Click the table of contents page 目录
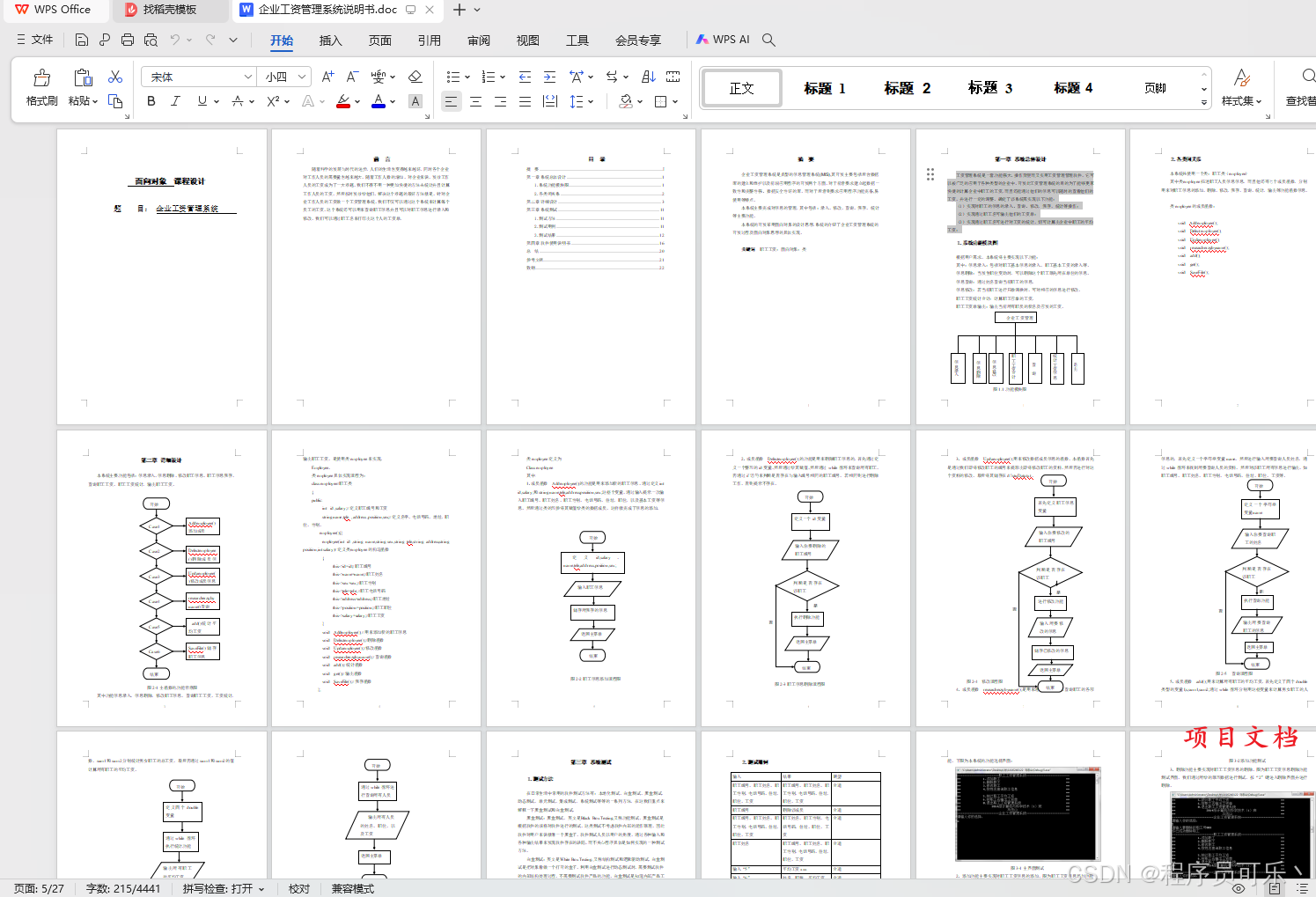The image size is (1316, 897). [591, 276]
